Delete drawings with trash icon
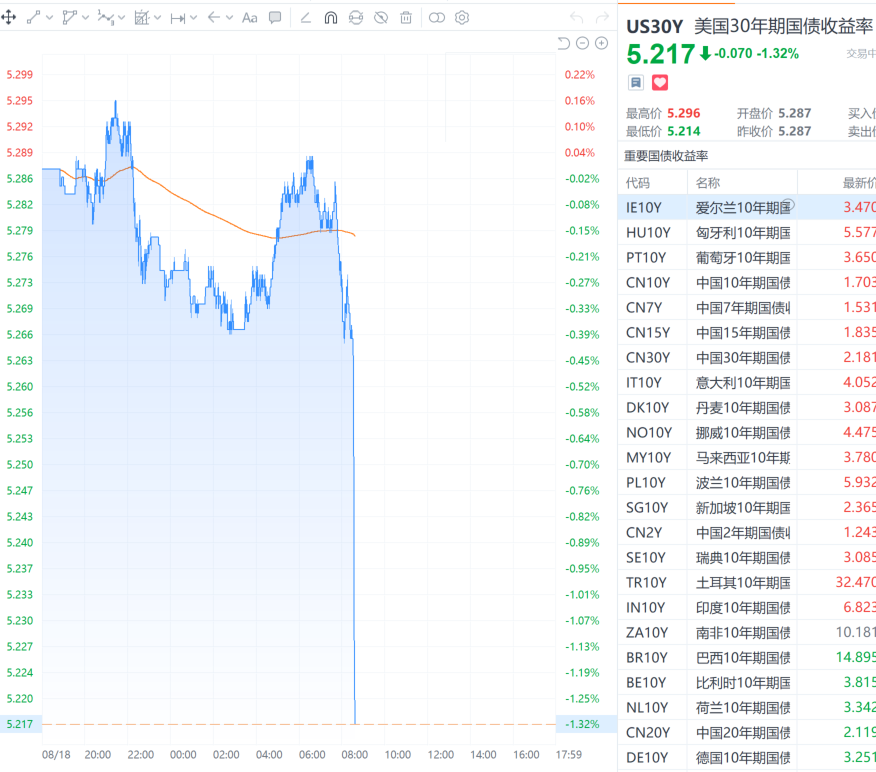 (406, 18)
